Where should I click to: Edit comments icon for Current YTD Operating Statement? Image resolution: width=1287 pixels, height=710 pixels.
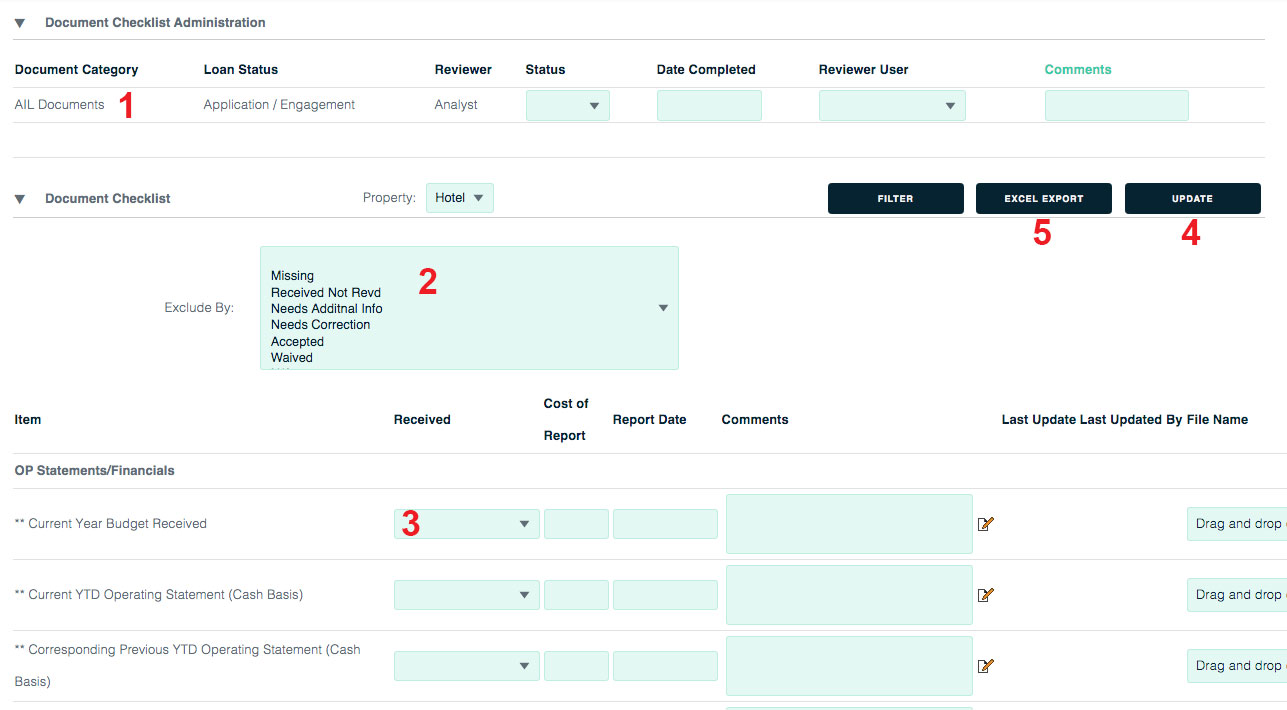986,595
